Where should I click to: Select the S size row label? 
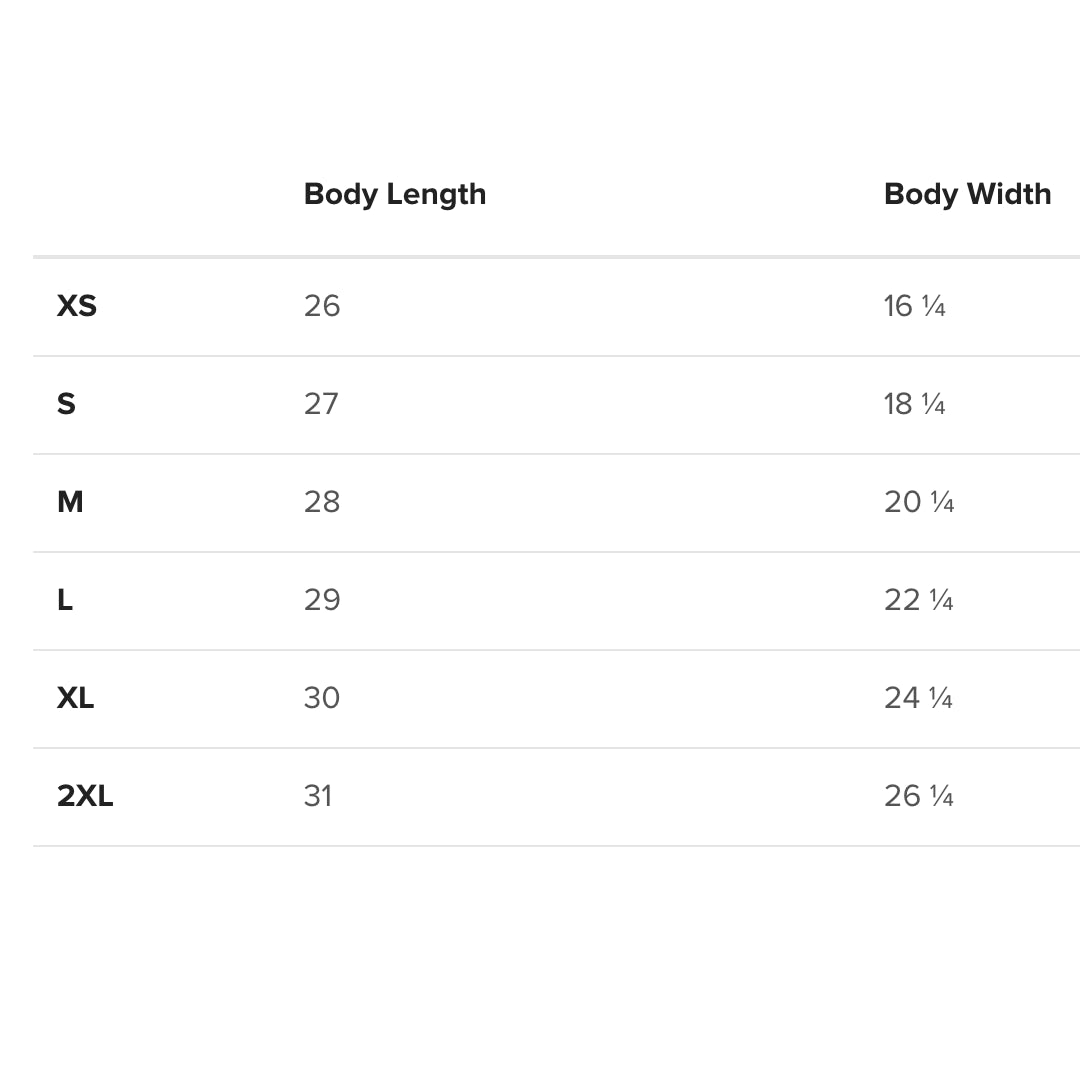(x=66, y=404)
